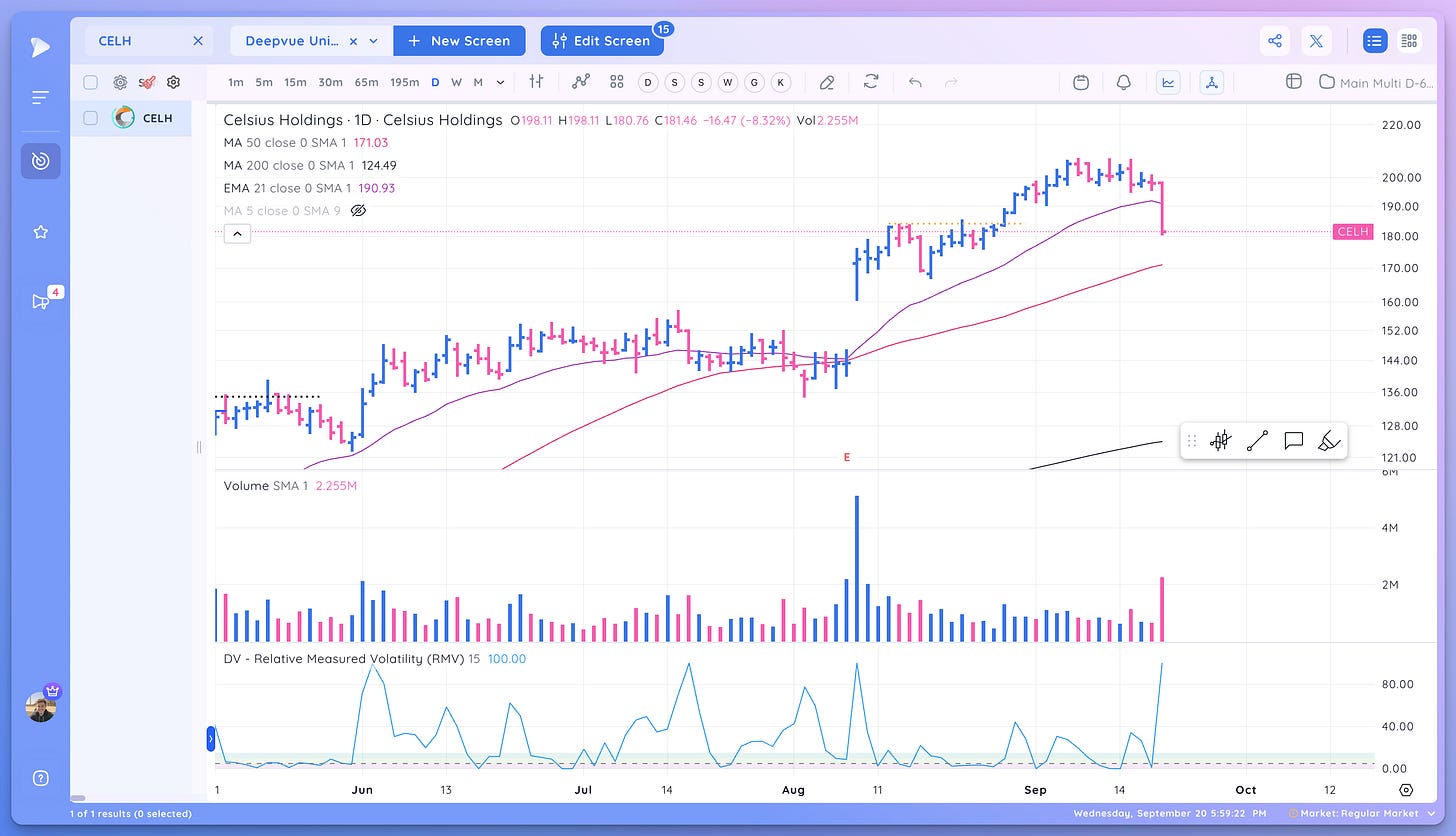Click the Deepvue logo icon
The width and height of the screenshot is (1456, 836).
(40, 46)
